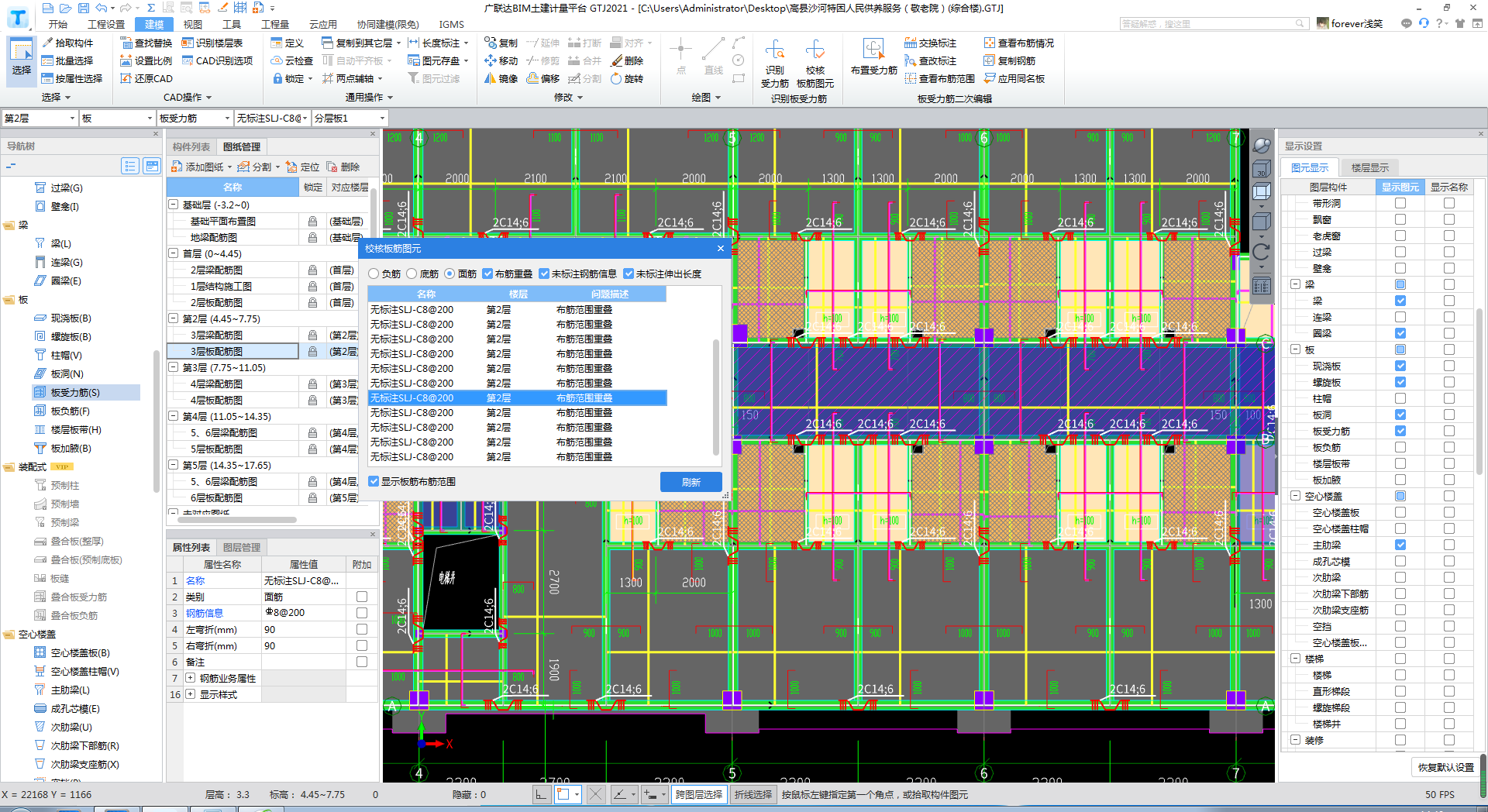
Task: Click the 拾取构件 tool icon
Action: [x=47, y=43]
